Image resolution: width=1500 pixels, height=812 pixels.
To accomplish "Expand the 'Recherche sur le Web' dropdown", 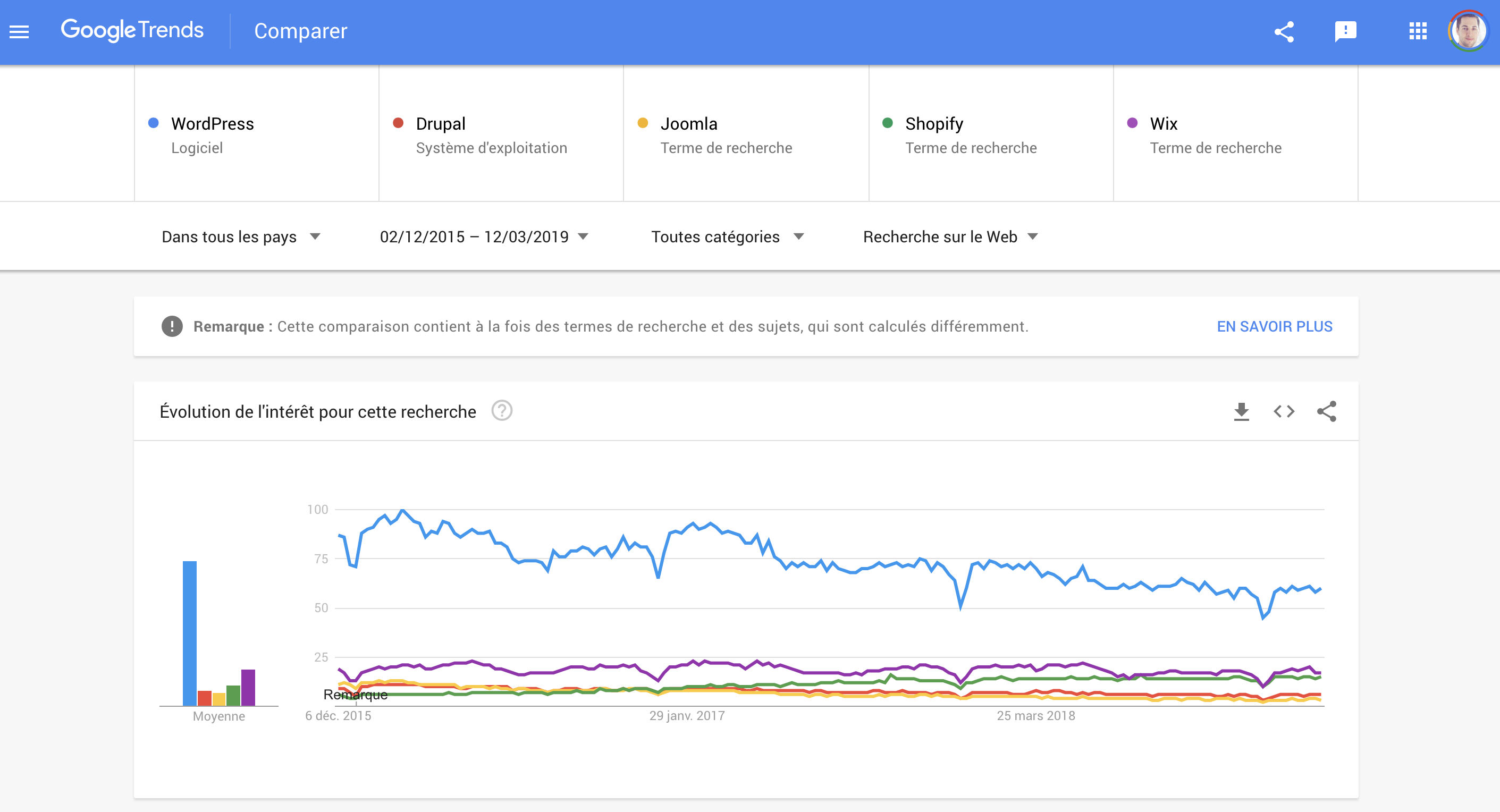I will 950,236.
